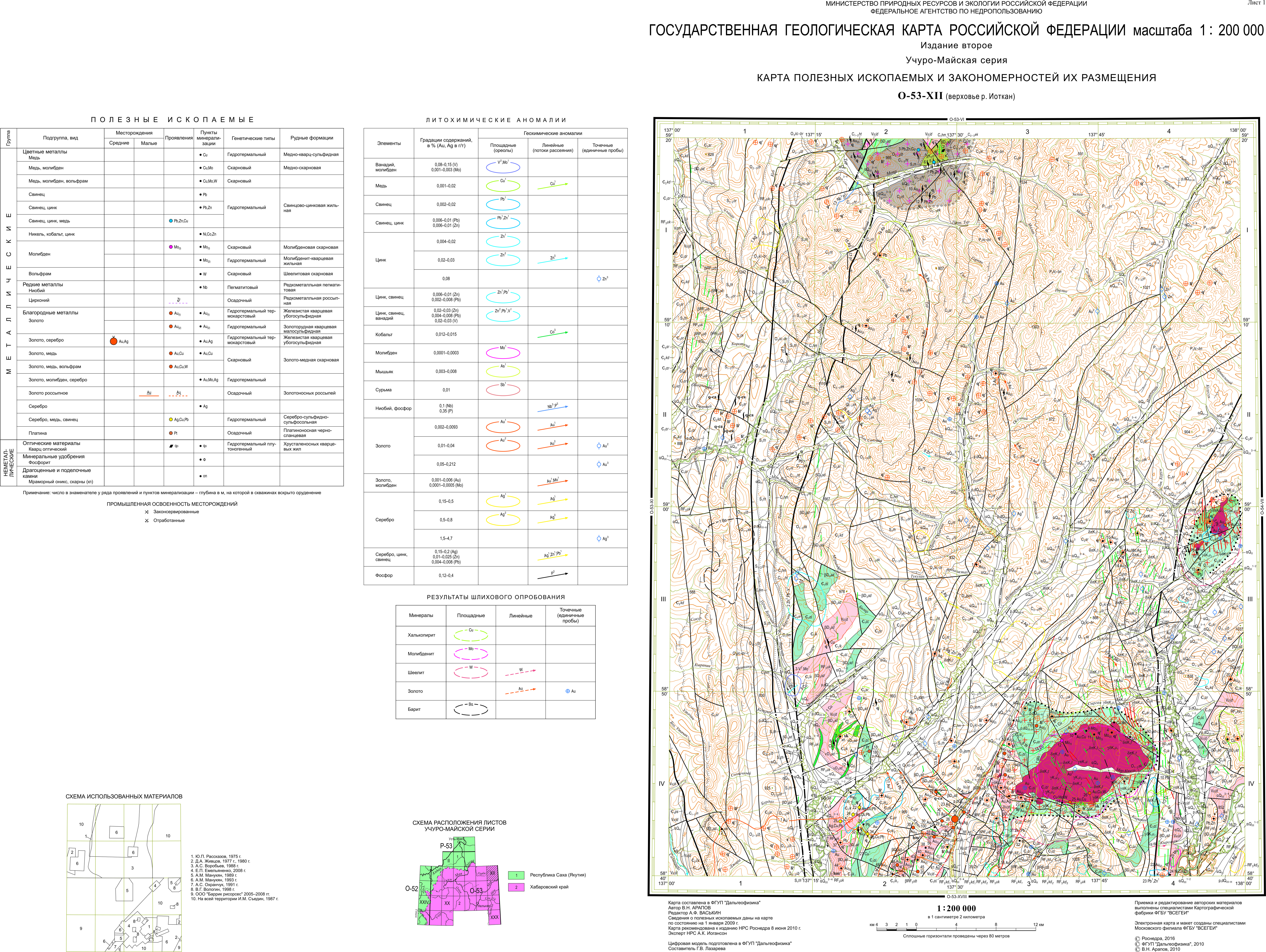Click the dashed black Ba barite ellipse
Screen dimensions: 1266x952
(x=471, y=709)
